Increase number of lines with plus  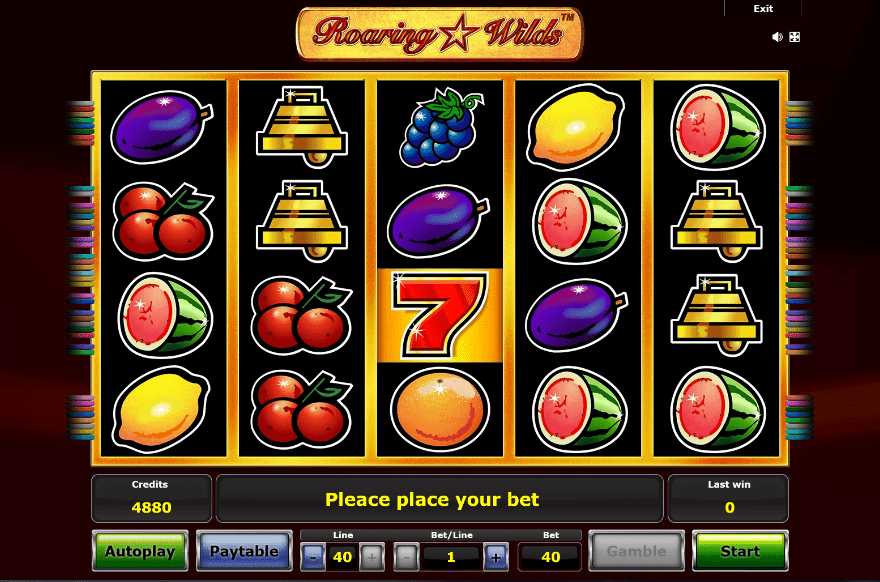click(372, 557)
